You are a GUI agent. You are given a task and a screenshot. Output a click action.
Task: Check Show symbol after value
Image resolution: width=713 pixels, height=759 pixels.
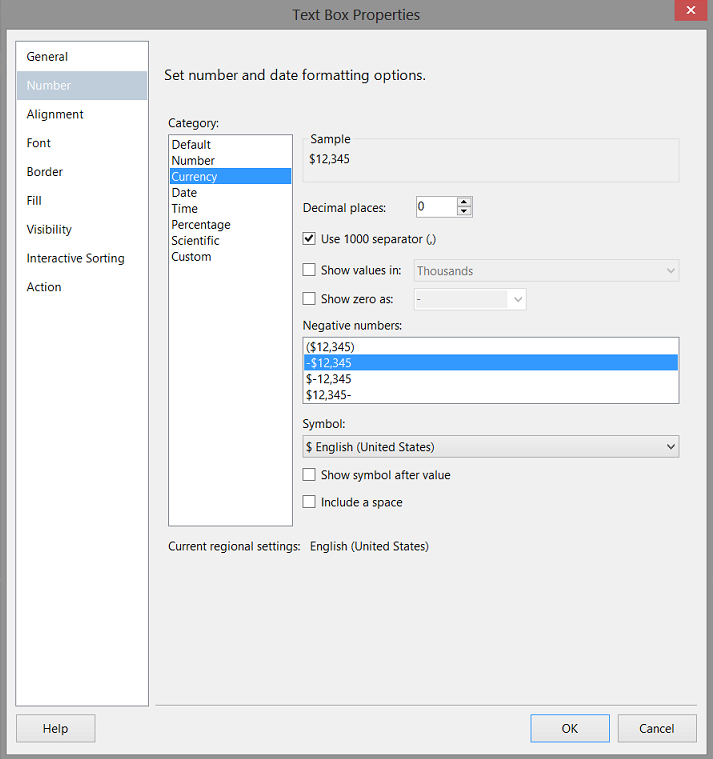[x=309, y=475]
